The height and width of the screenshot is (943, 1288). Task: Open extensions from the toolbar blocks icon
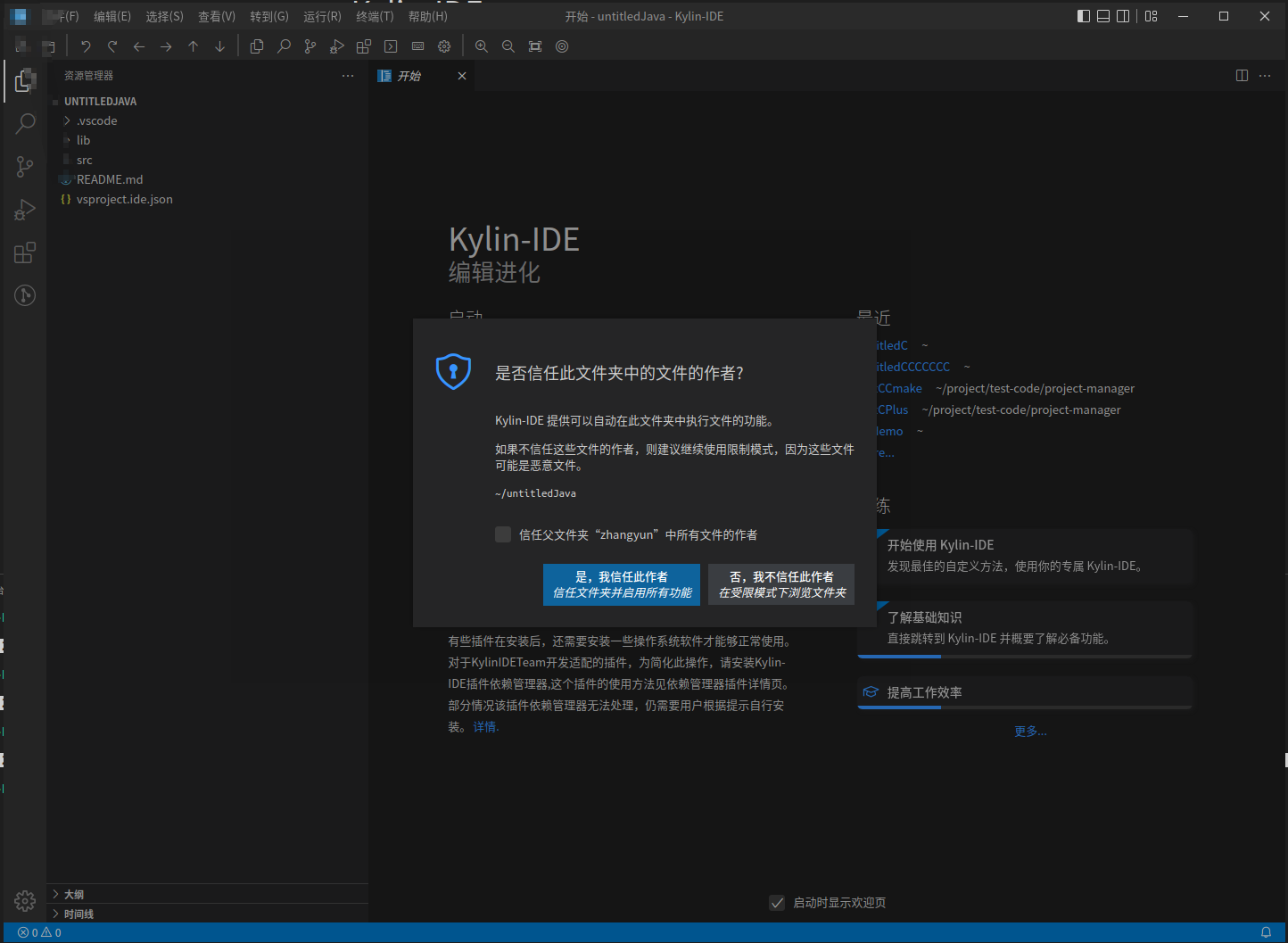click(x=364, y=46)
